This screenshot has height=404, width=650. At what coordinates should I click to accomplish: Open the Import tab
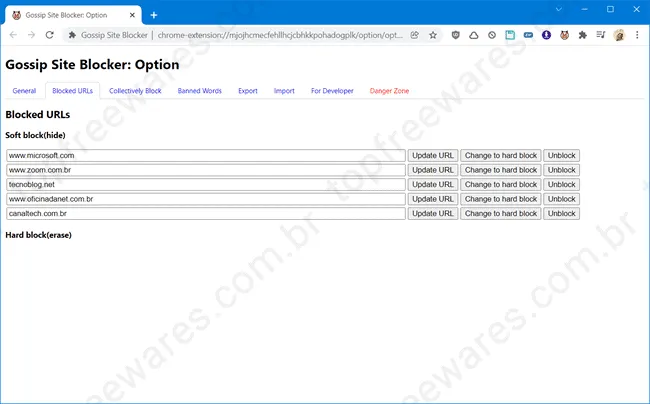tap(284, 91)
